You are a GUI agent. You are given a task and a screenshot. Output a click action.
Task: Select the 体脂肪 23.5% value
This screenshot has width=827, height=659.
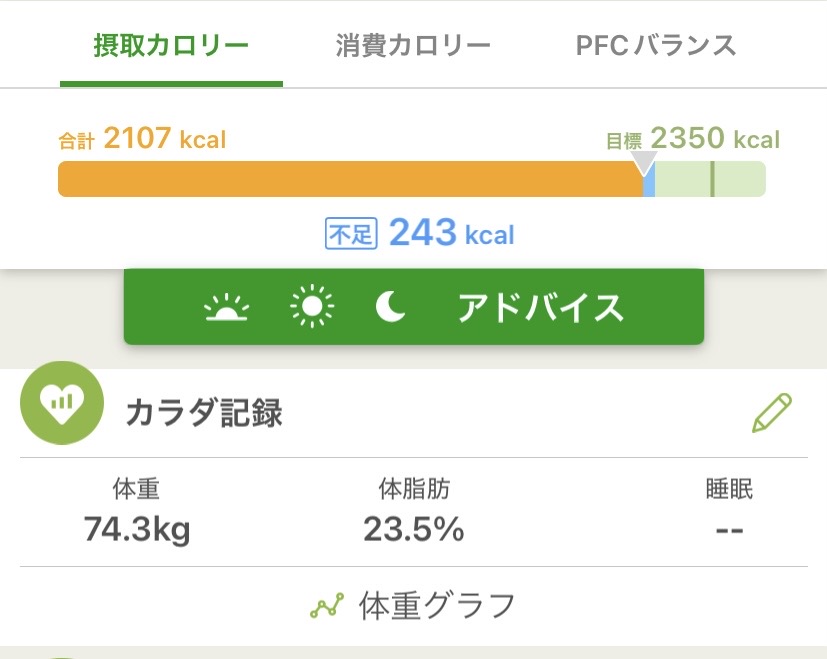413,528
